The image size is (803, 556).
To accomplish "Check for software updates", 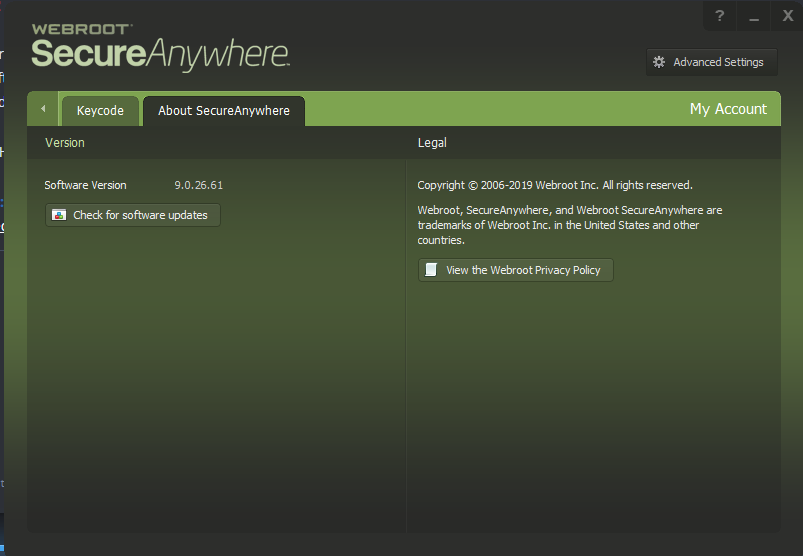I will tap(133, 215).
